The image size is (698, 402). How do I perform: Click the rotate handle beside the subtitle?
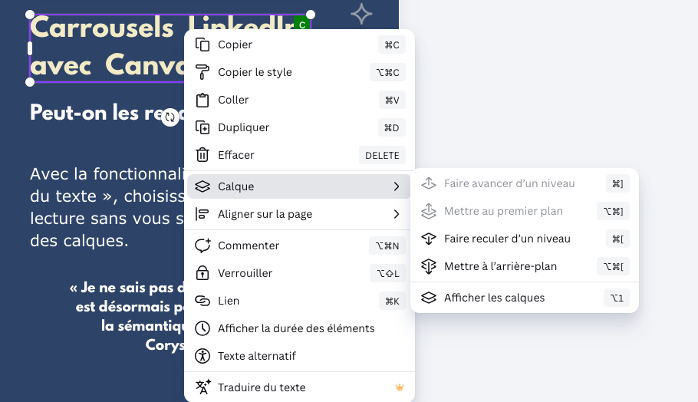[x=170, y=118]
